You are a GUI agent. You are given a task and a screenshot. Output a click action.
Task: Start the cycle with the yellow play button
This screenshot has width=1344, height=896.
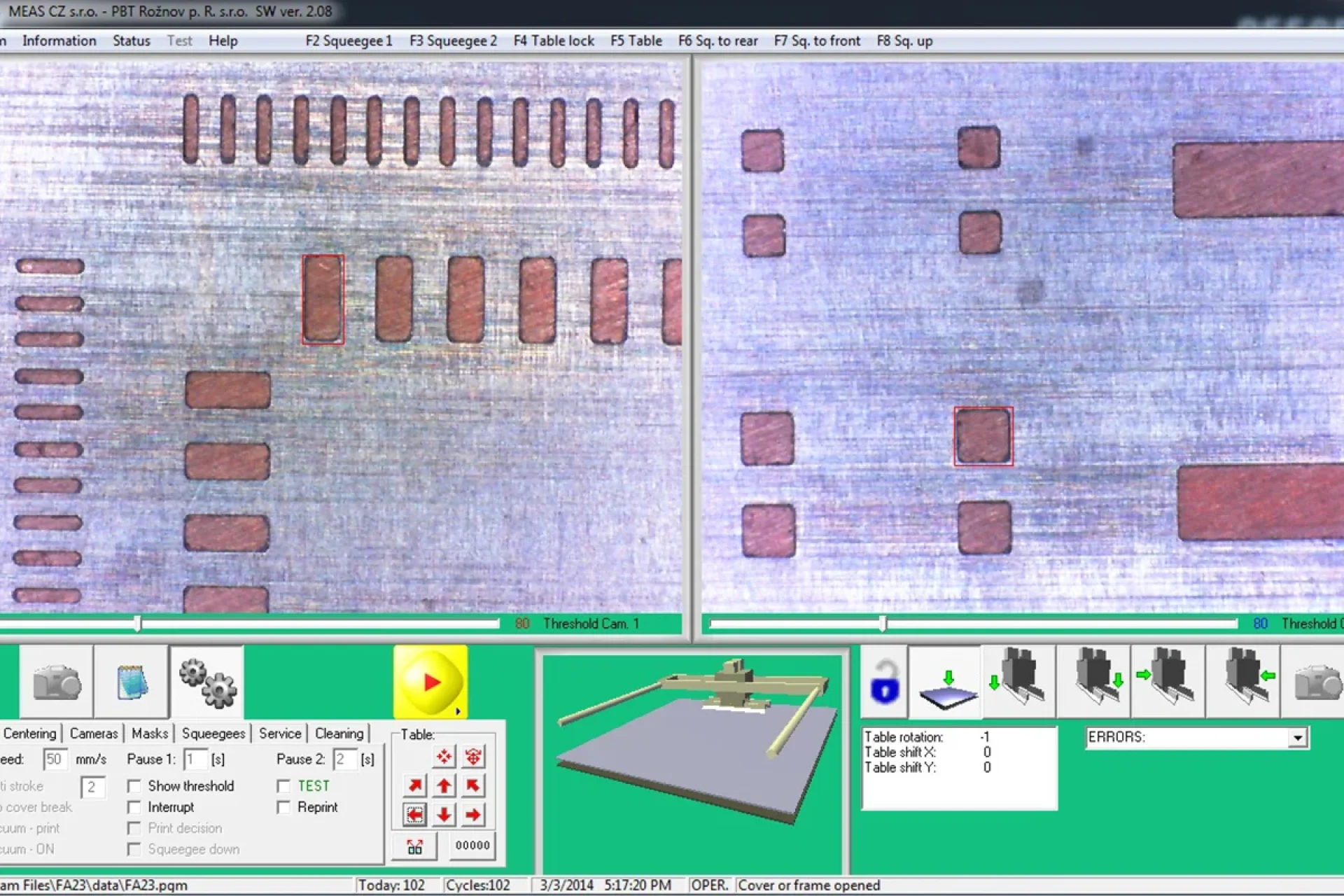click(430, 682)
